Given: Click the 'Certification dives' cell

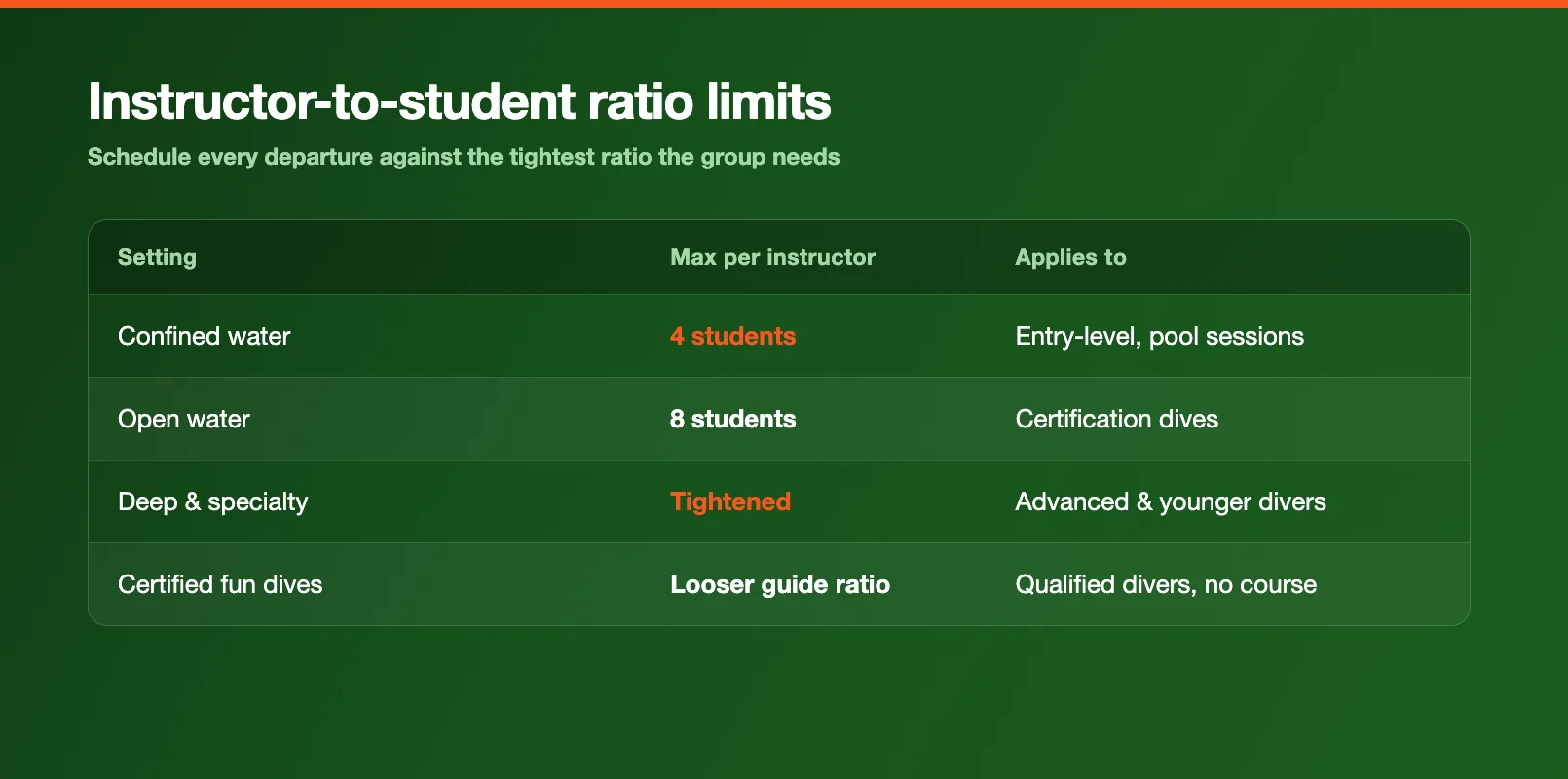Looking at the screenshot, I should [1116, 419].
